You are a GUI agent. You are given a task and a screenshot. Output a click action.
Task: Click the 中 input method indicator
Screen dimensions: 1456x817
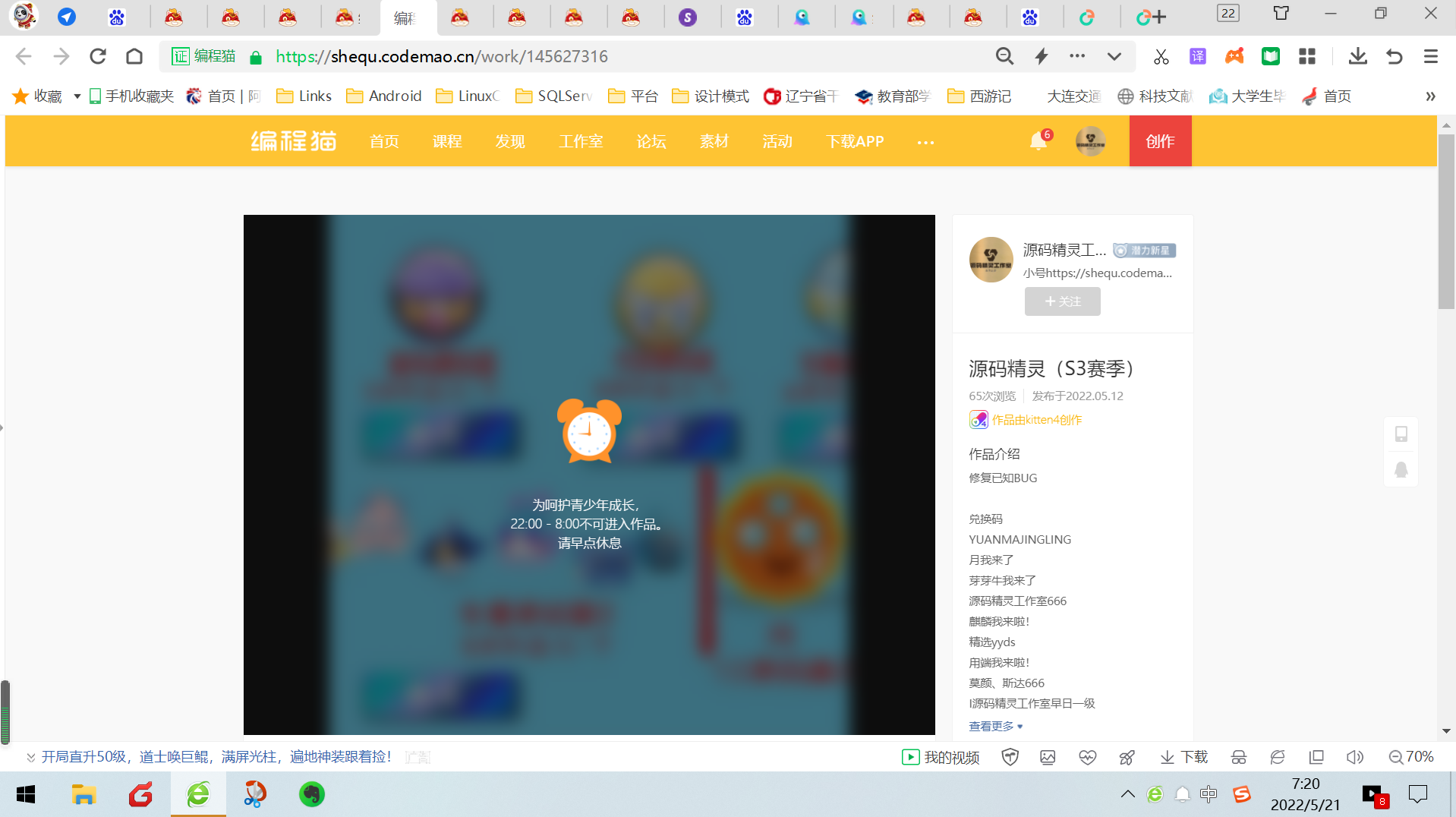(x=1209, y=794)
